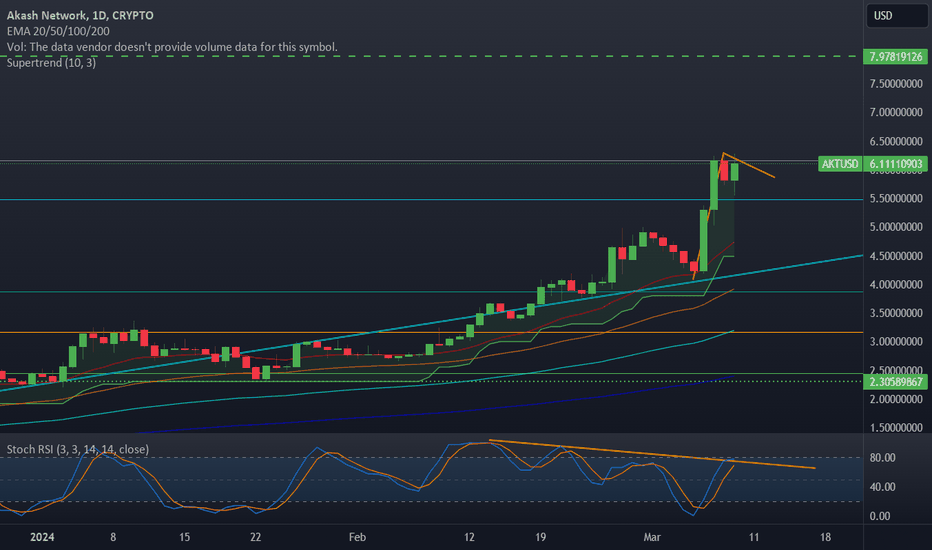The height and width of the screenshot is (550, 932).
Task: Click date label 12 on time axis
Action: coord(469,537)
